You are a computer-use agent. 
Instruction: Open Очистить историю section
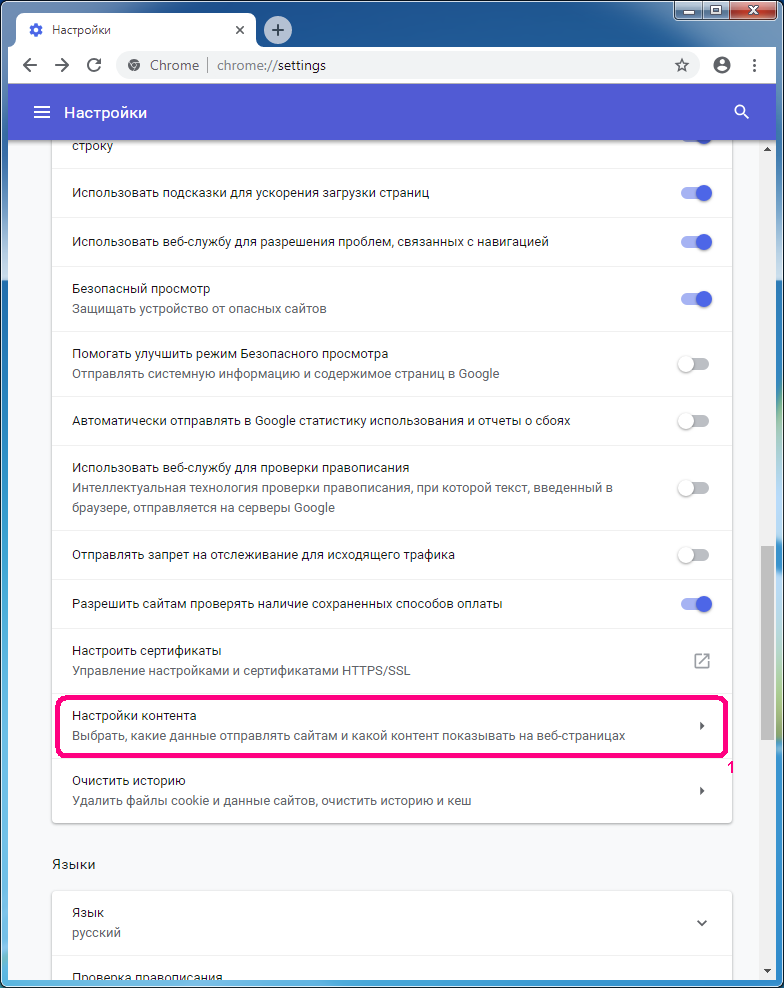pos(390,791)
